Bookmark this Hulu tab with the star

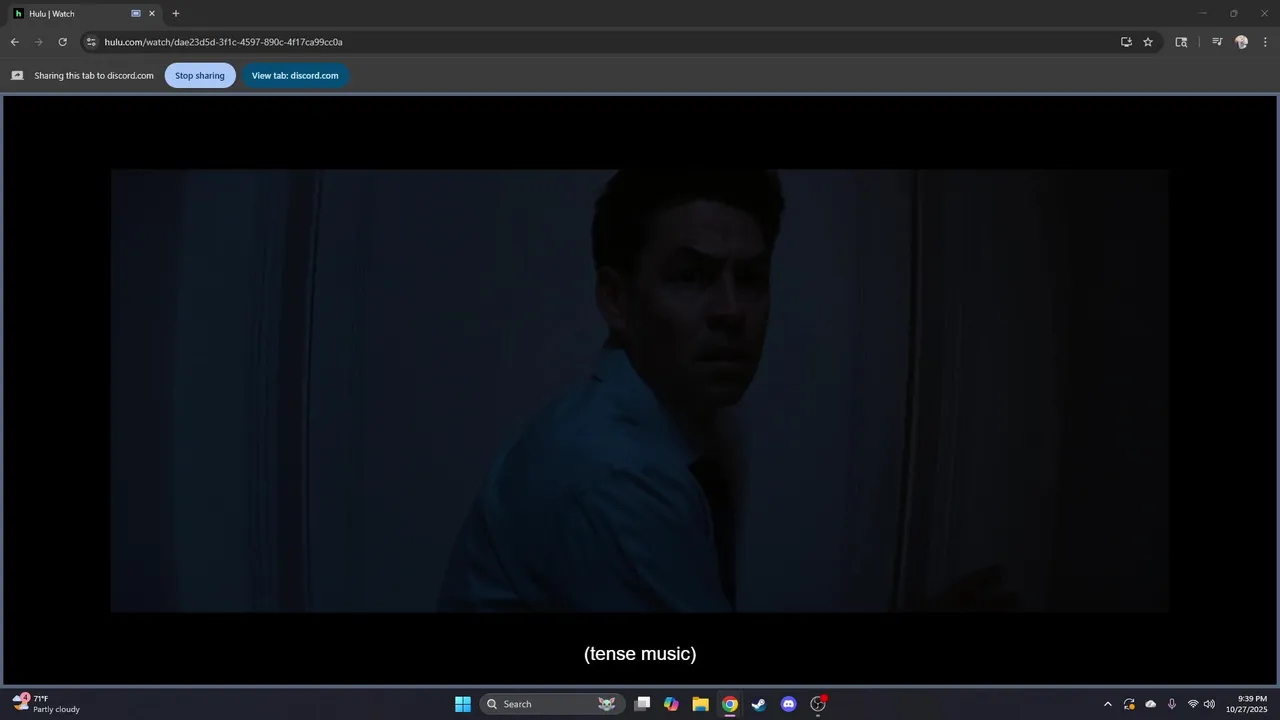pos(1148,42)
